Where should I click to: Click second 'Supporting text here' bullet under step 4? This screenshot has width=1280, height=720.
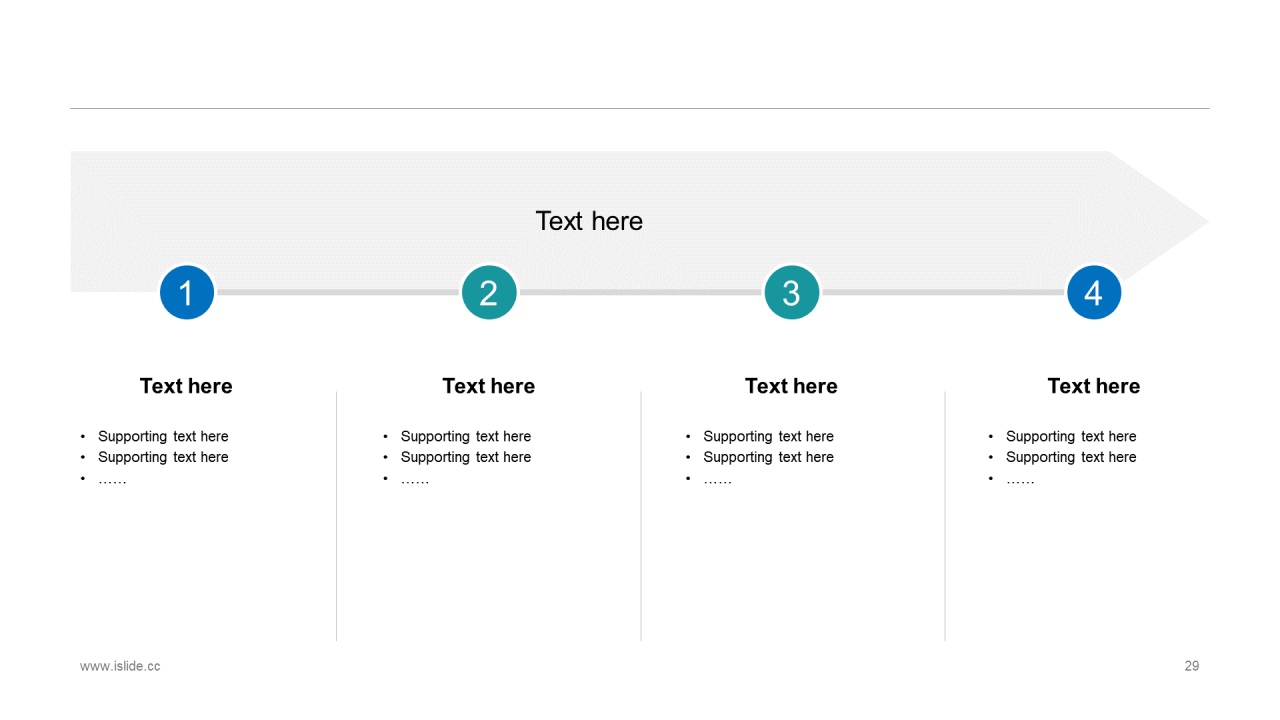pos(1071,457)
